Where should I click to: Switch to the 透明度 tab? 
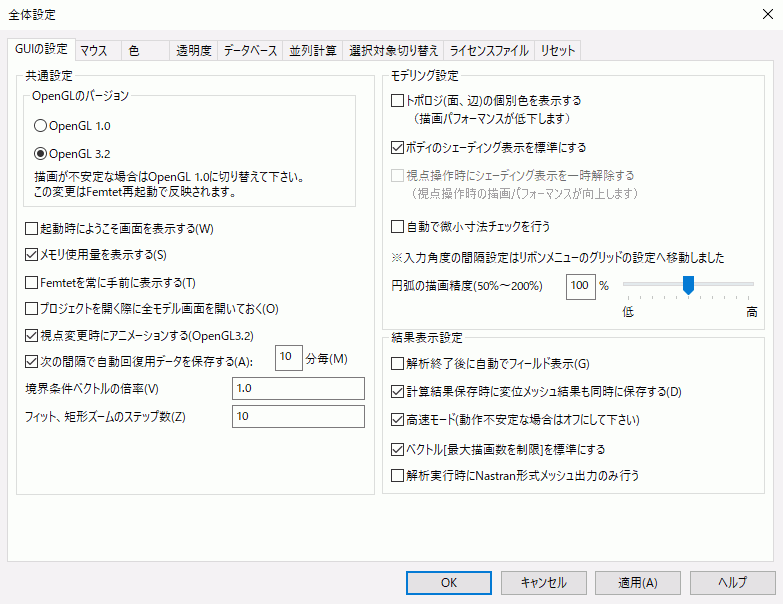pos(193,51)
